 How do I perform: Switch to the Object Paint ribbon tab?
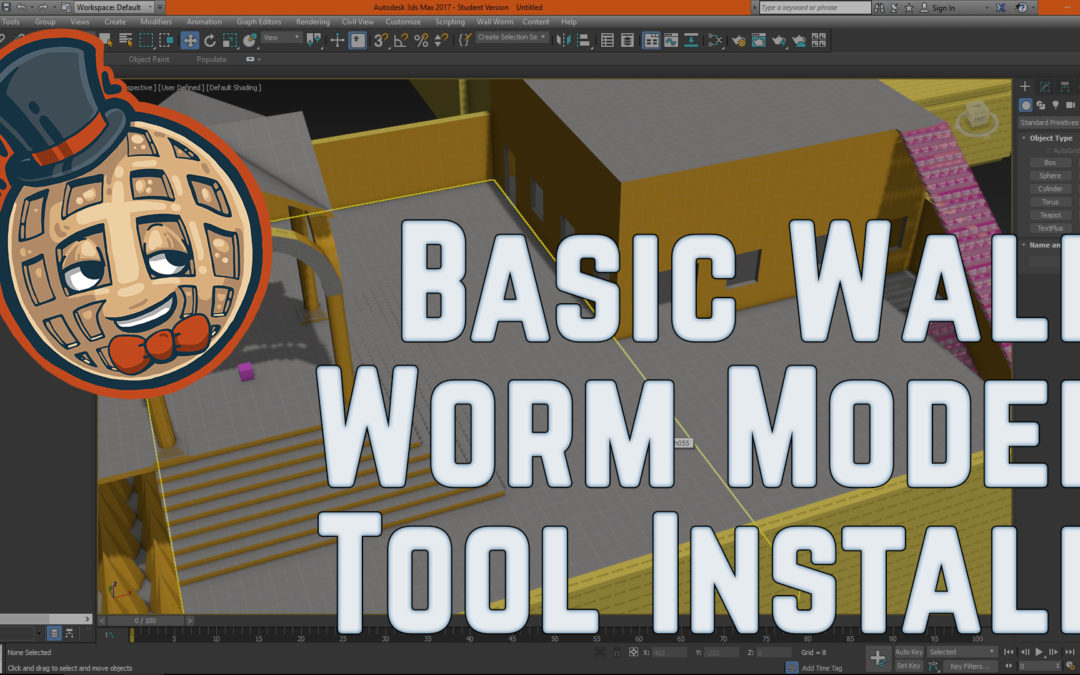click(149, 59)
